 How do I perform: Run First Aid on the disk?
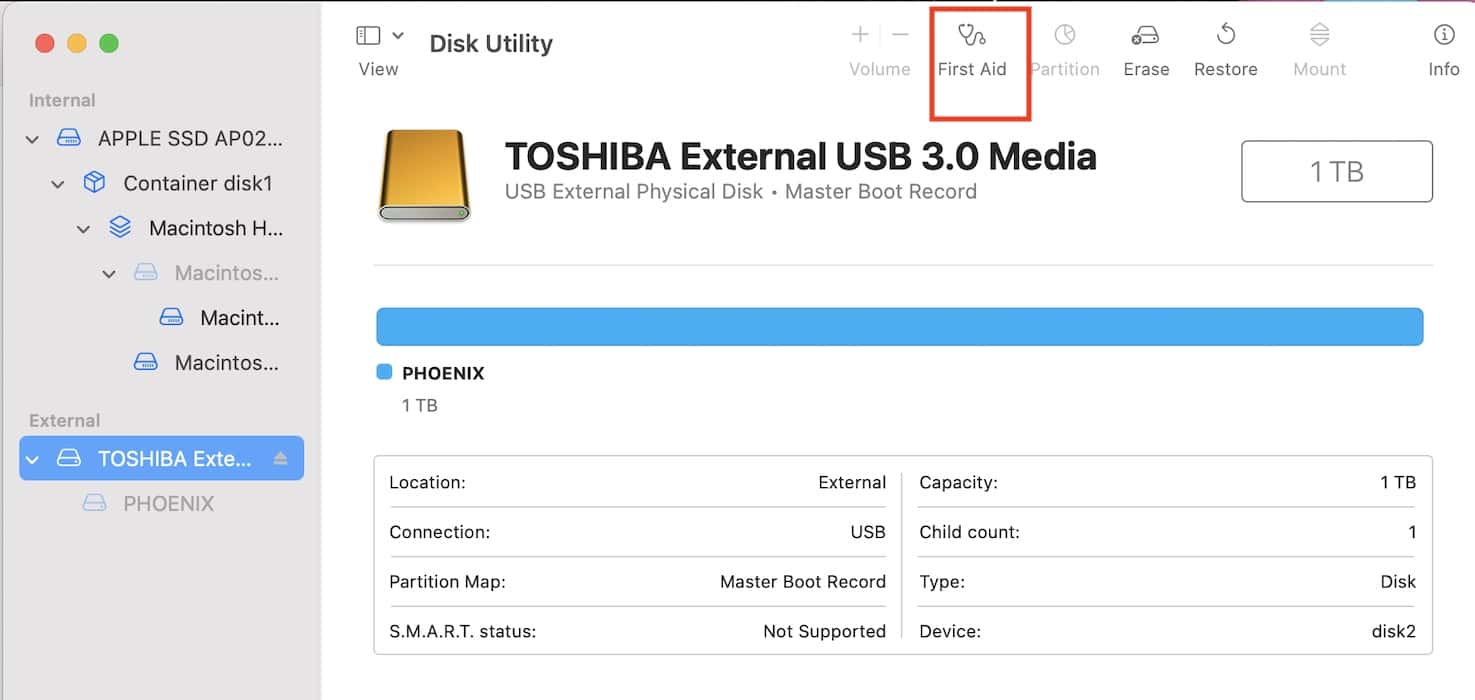971,38
